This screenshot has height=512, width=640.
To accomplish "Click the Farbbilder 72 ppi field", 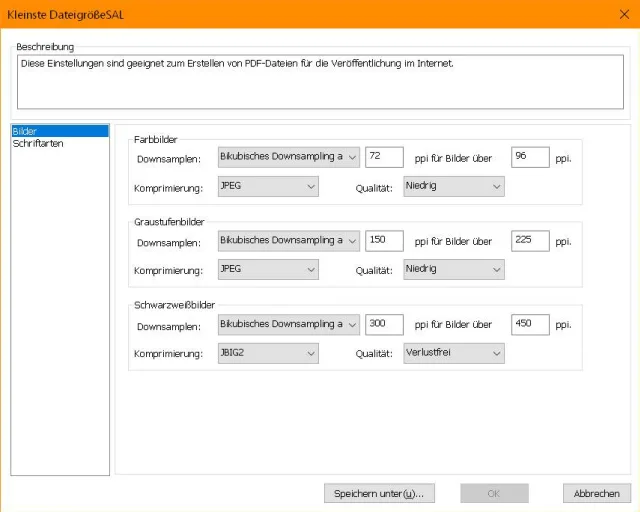I will (x=384, y=157).
